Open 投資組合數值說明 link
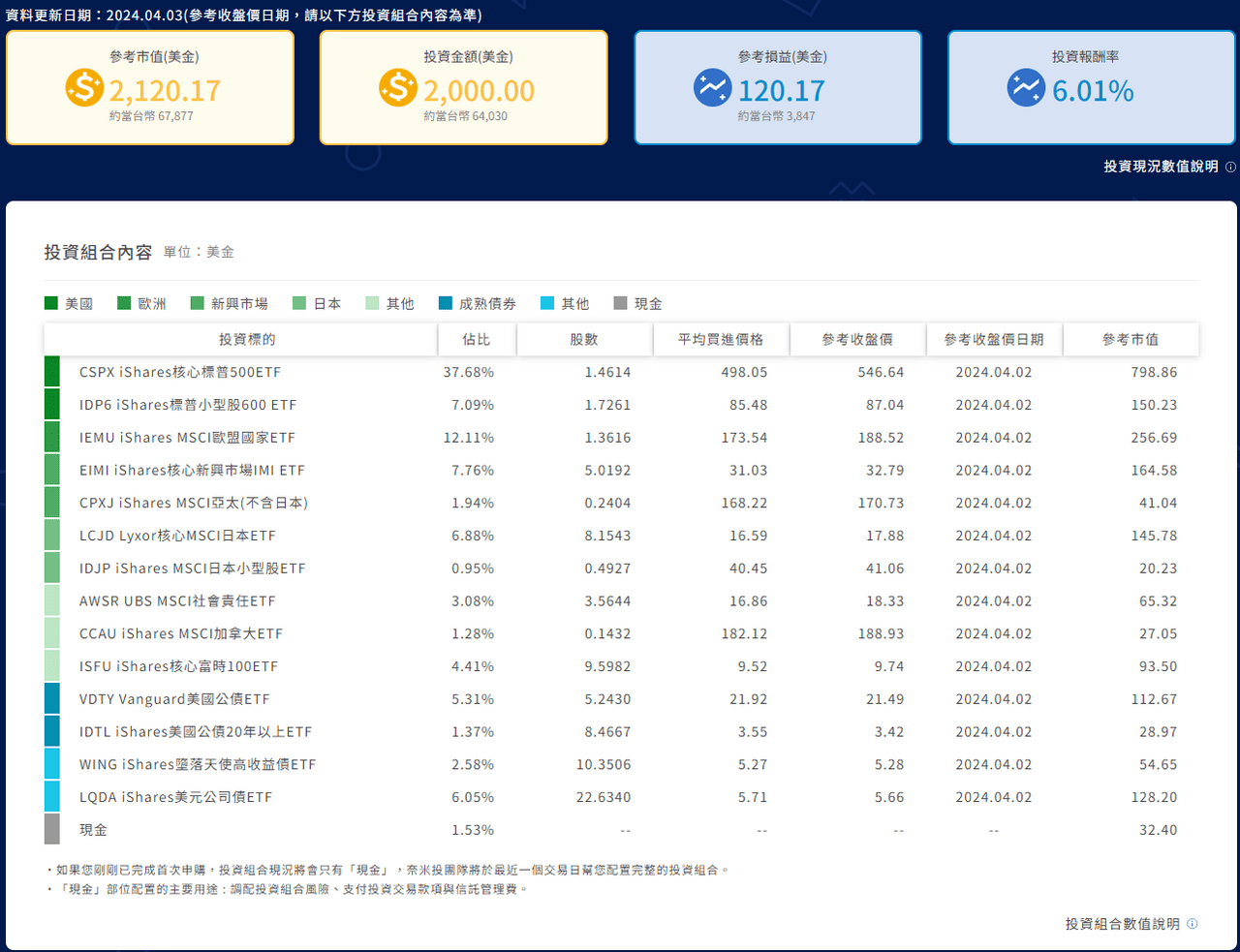Screen dimensions: 1240x952 click(1123, 924)
